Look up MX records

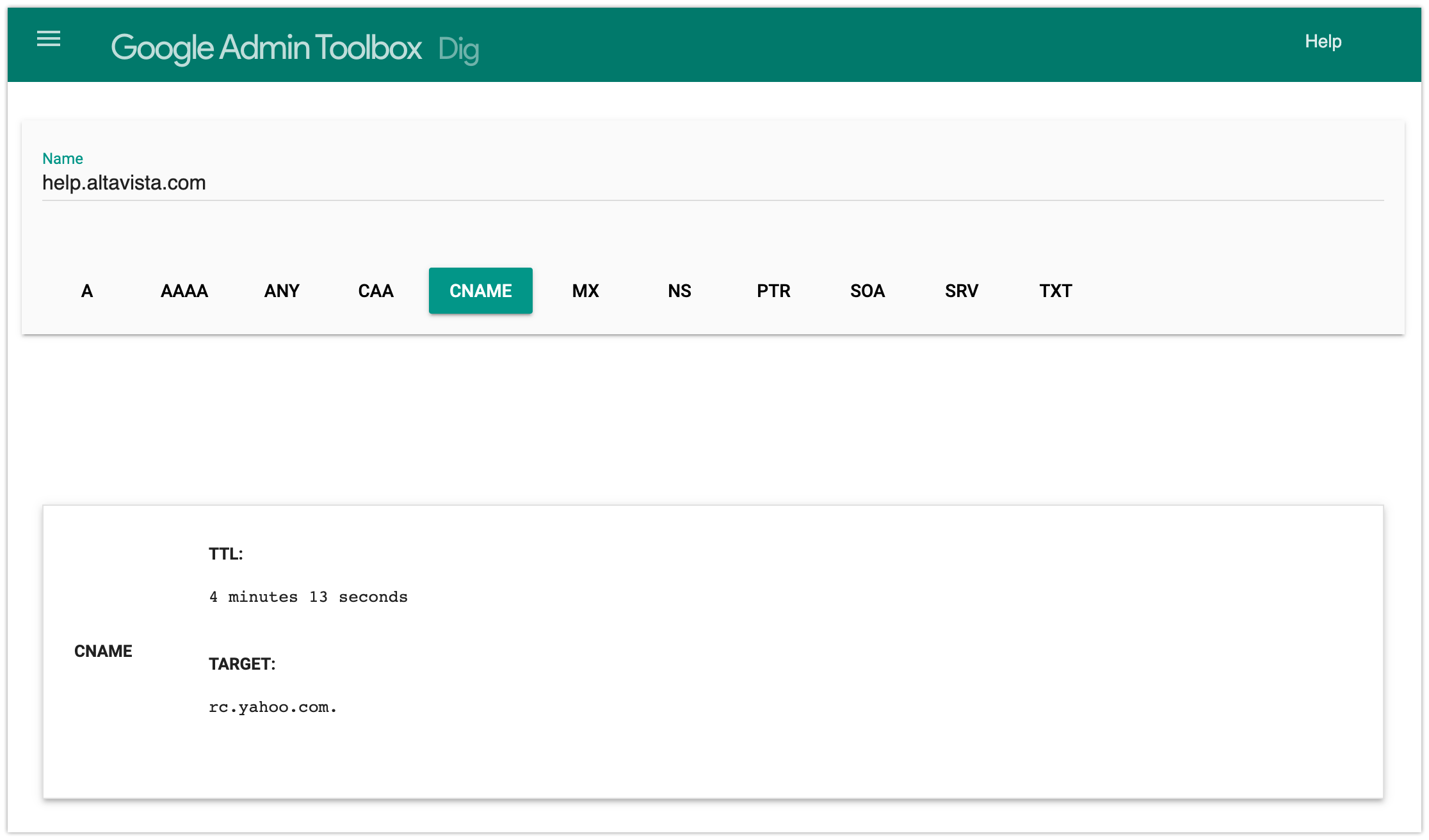[585, 291]
